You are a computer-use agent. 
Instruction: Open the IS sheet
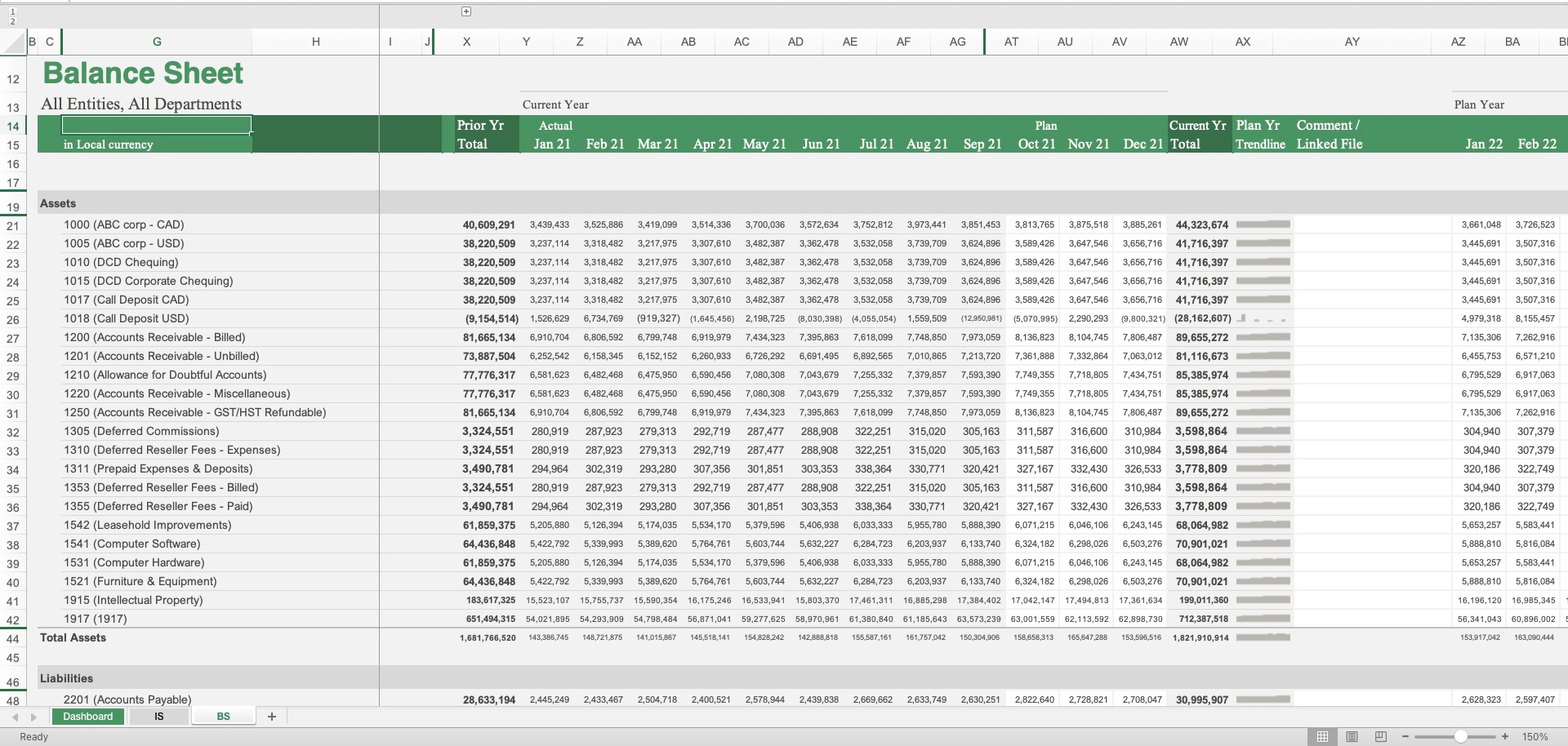click(158, 717)
